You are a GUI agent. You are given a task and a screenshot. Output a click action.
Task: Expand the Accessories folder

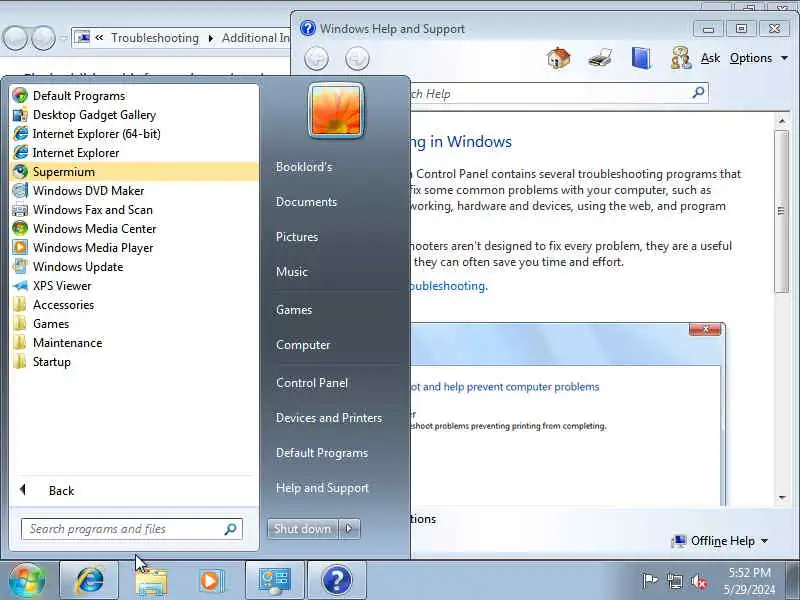(134, 305)
